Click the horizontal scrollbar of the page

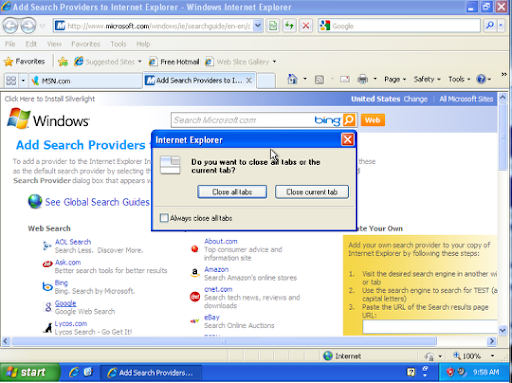224,341
